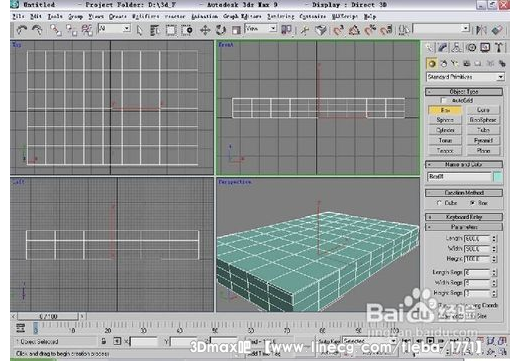Click the Length value input field

pyautogui.click(x=477, y=239)
